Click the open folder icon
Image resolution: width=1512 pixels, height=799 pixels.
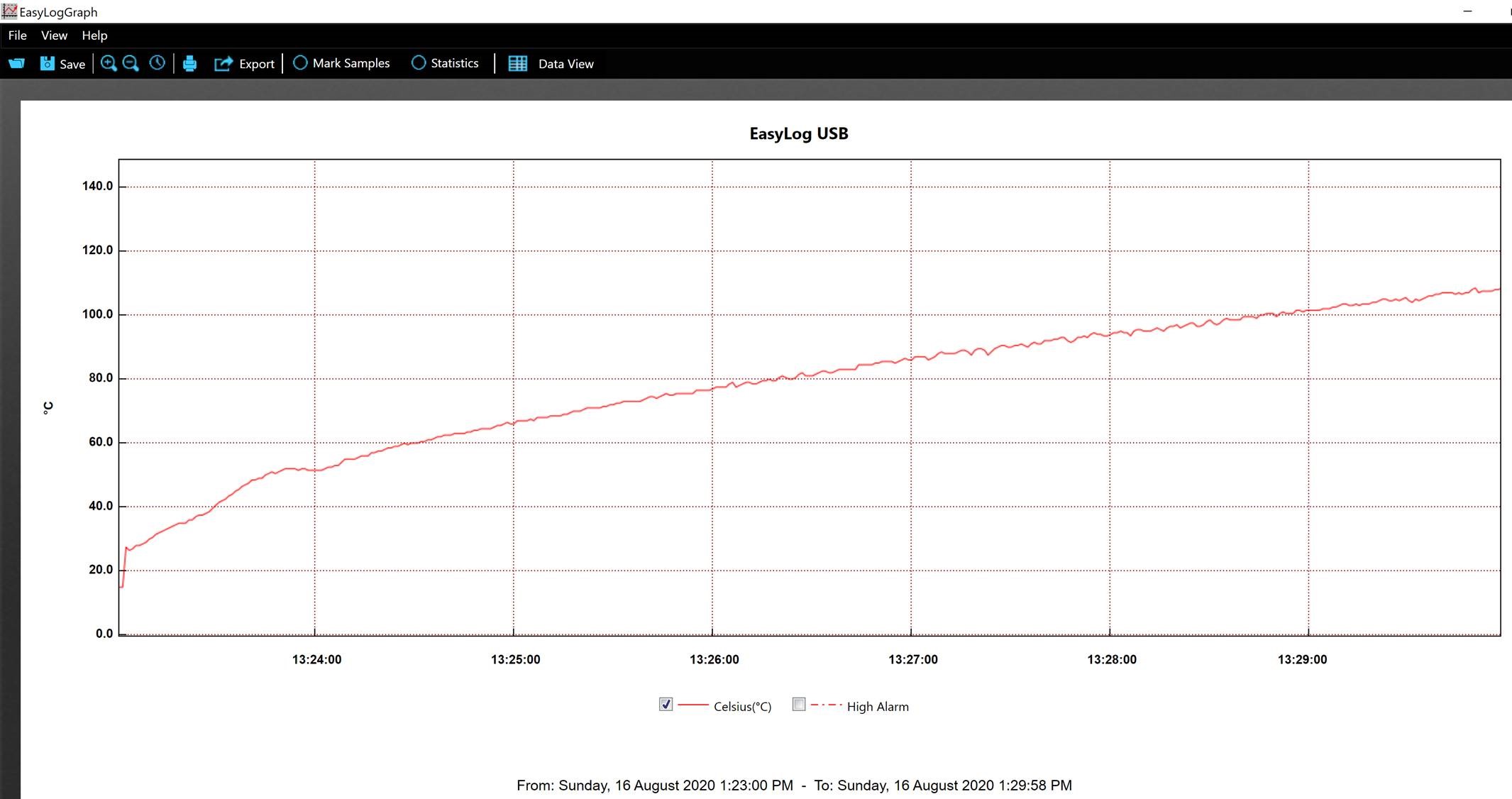(16, 64)
